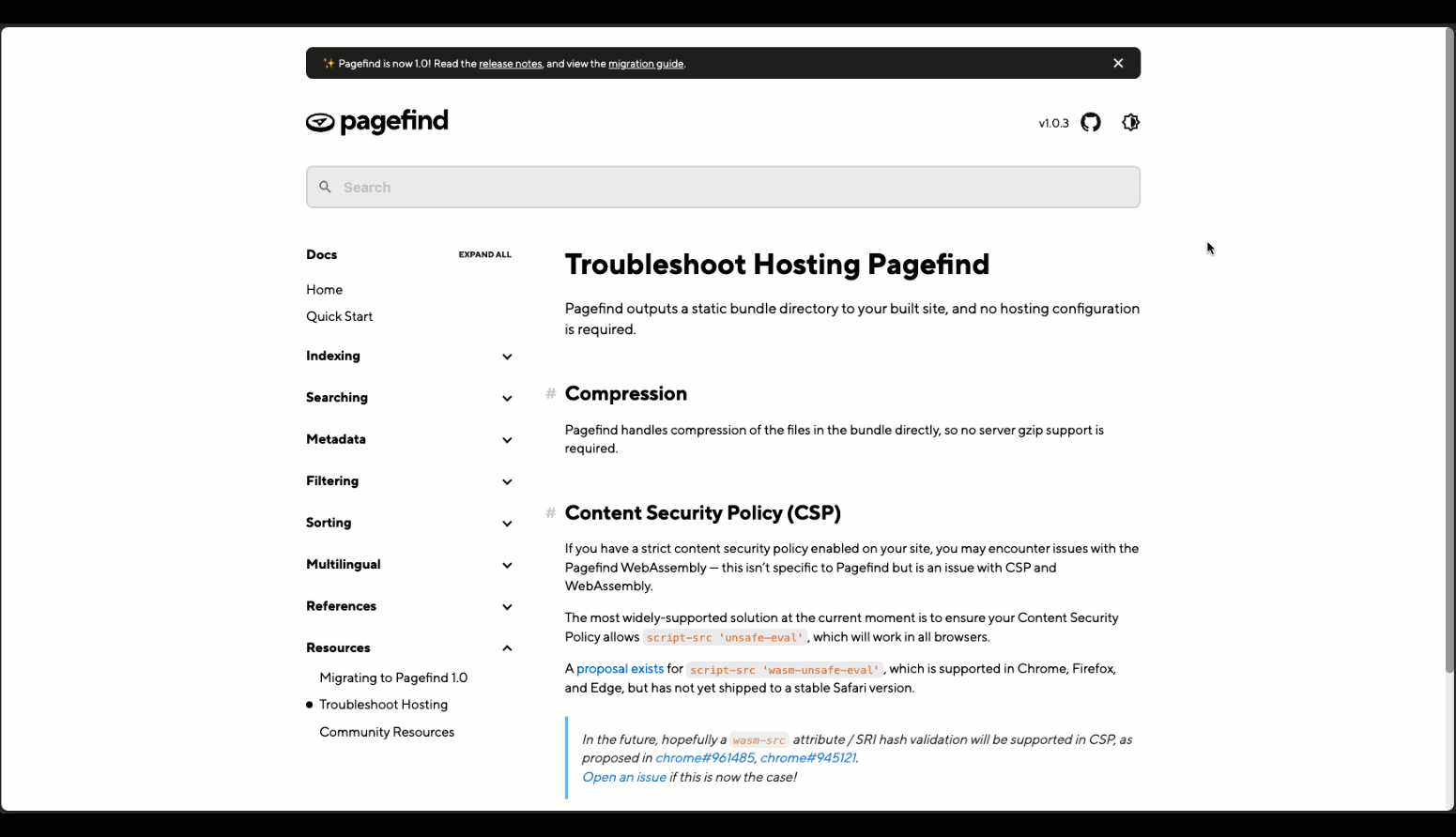
Task: Dismiss the Pagefind 1.0 announcement banner
Action: click(1118, 63)
